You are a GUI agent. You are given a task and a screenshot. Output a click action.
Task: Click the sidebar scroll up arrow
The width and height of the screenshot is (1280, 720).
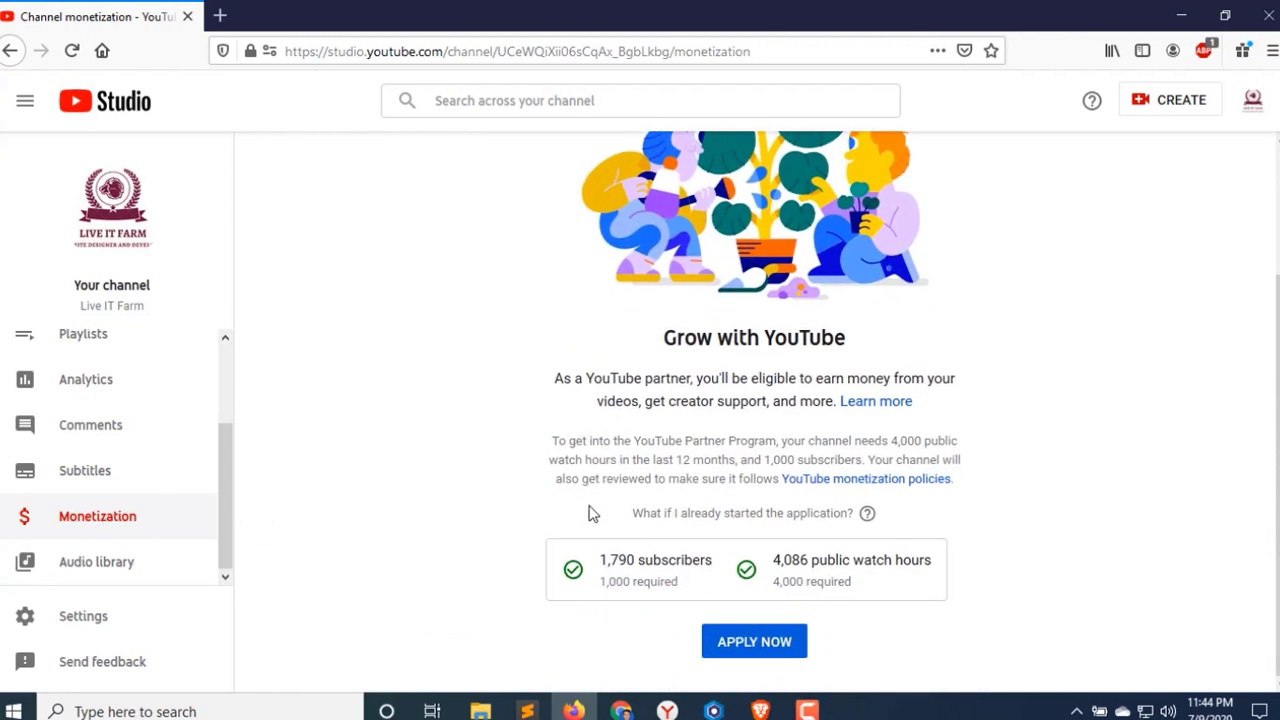225,338
